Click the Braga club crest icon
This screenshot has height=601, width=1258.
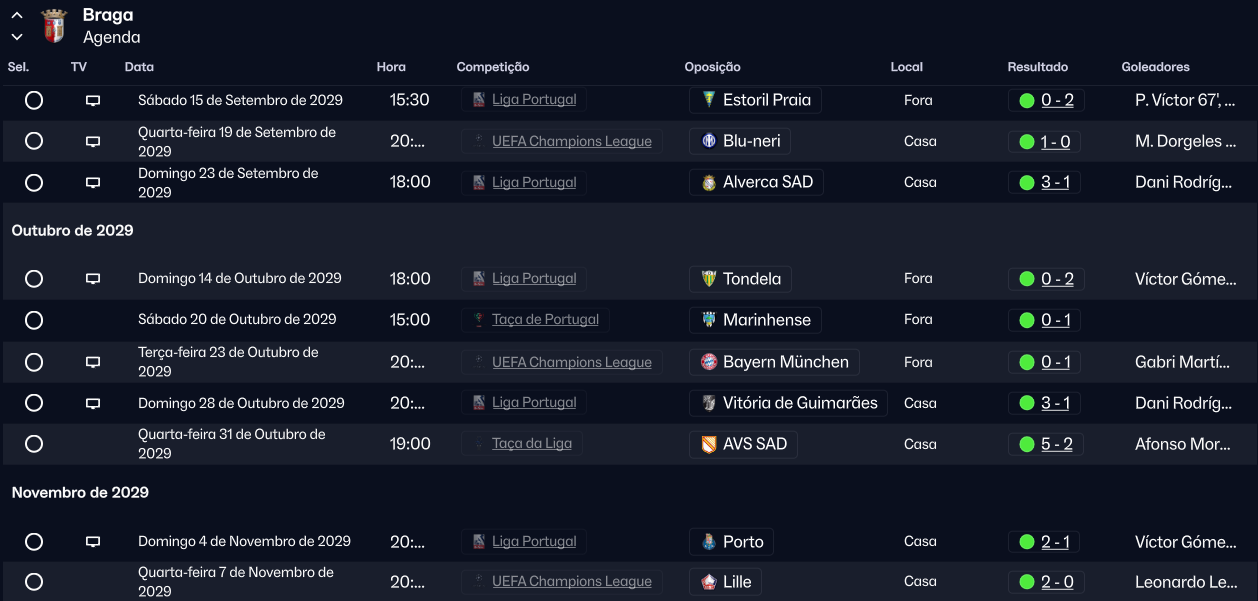click(x=54, y=26)
